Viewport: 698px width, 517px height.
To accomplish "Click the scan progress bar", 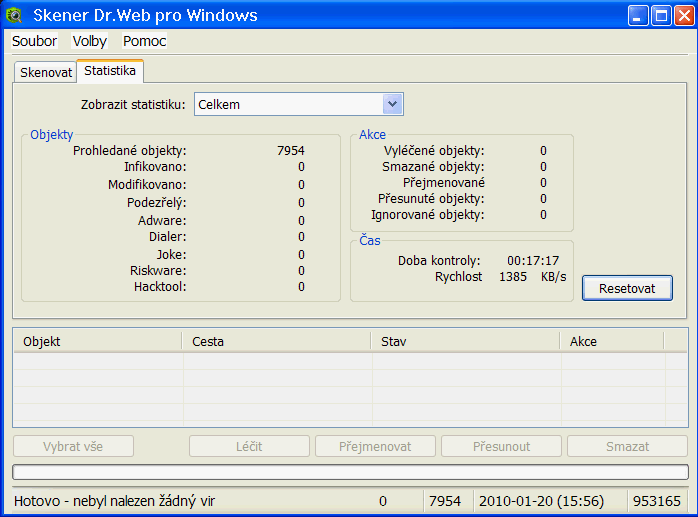I will 350,472.
